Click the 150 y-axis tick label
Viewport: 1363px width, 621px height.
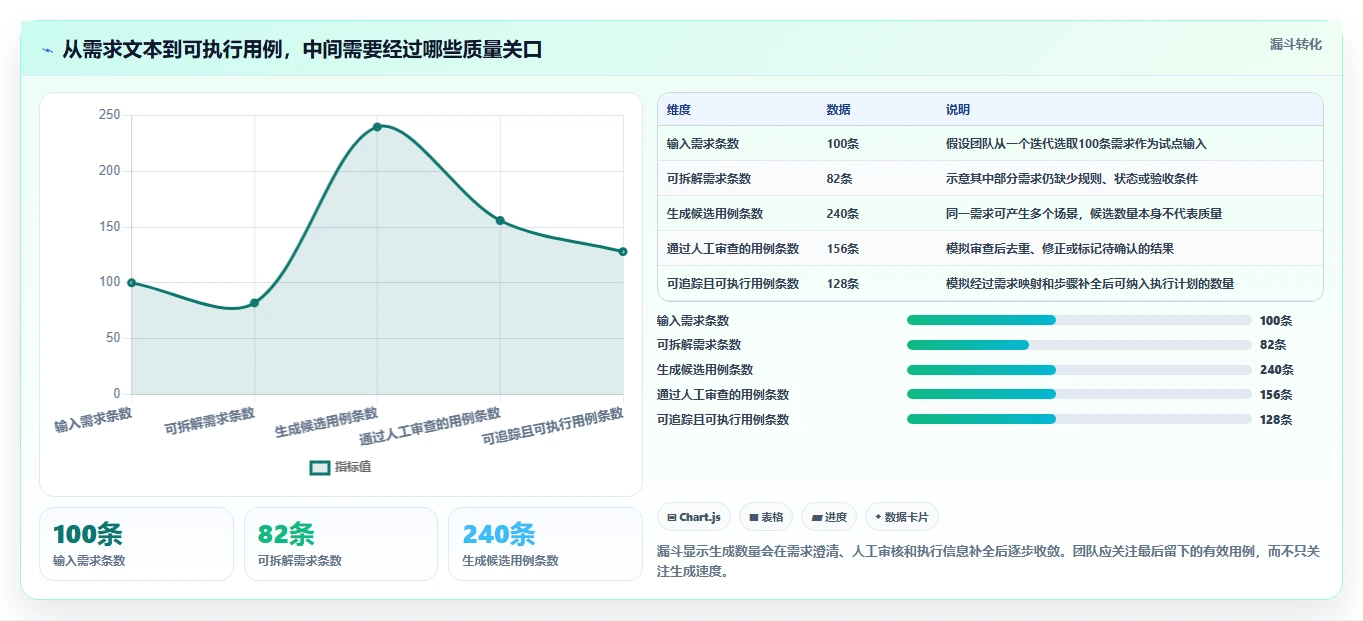(110, 227)
